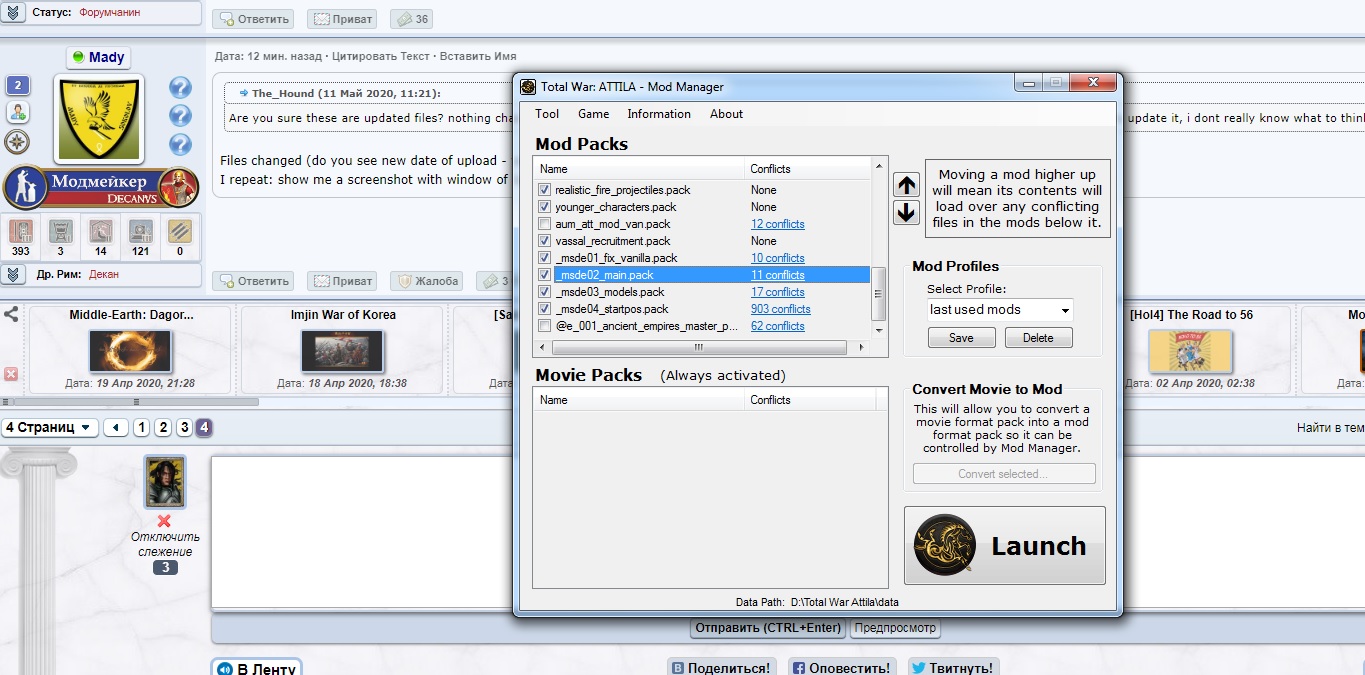Open the Tool menu
The height and width of the screenshot is (675, 1365).
point(547,114)
